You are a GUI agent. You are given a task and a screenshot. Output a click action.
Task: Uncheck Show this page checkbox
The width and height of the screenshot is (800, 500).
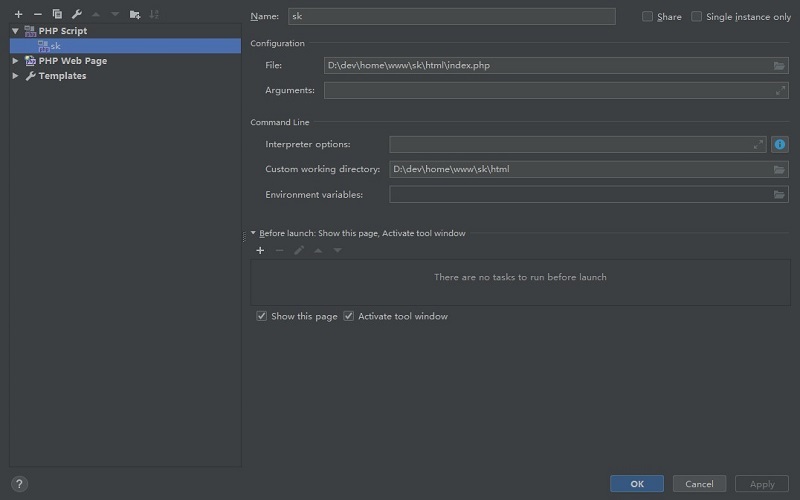tap(262, 316)
